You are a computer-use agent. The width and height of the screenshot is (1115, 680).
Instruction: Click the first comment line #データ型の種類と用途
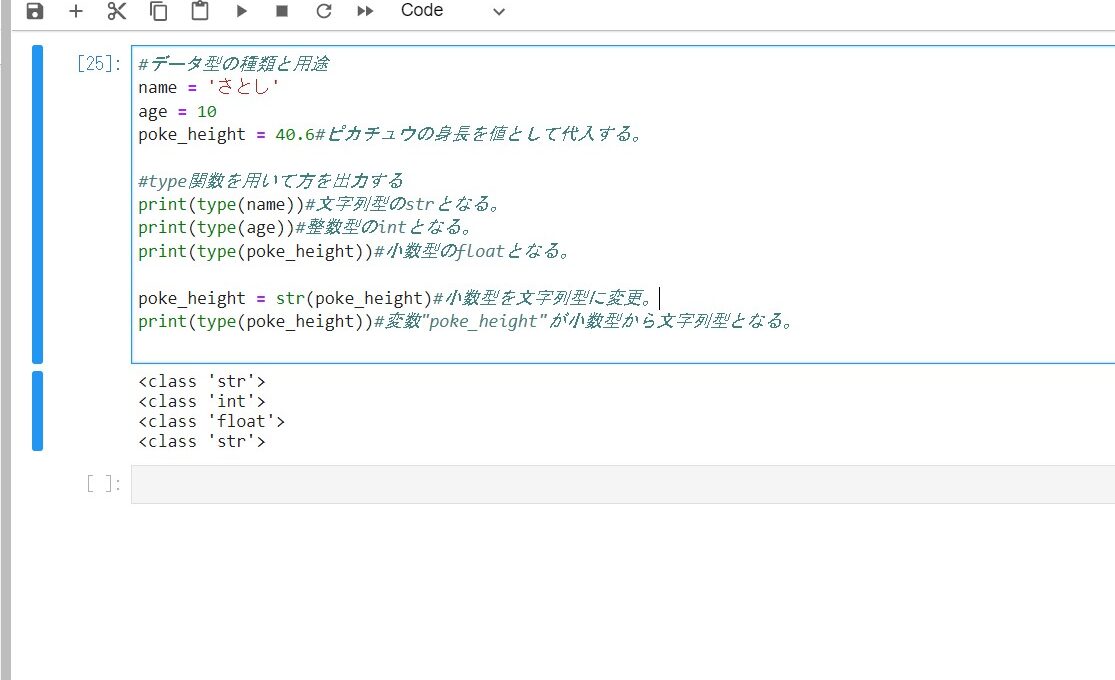click(233, 64)
